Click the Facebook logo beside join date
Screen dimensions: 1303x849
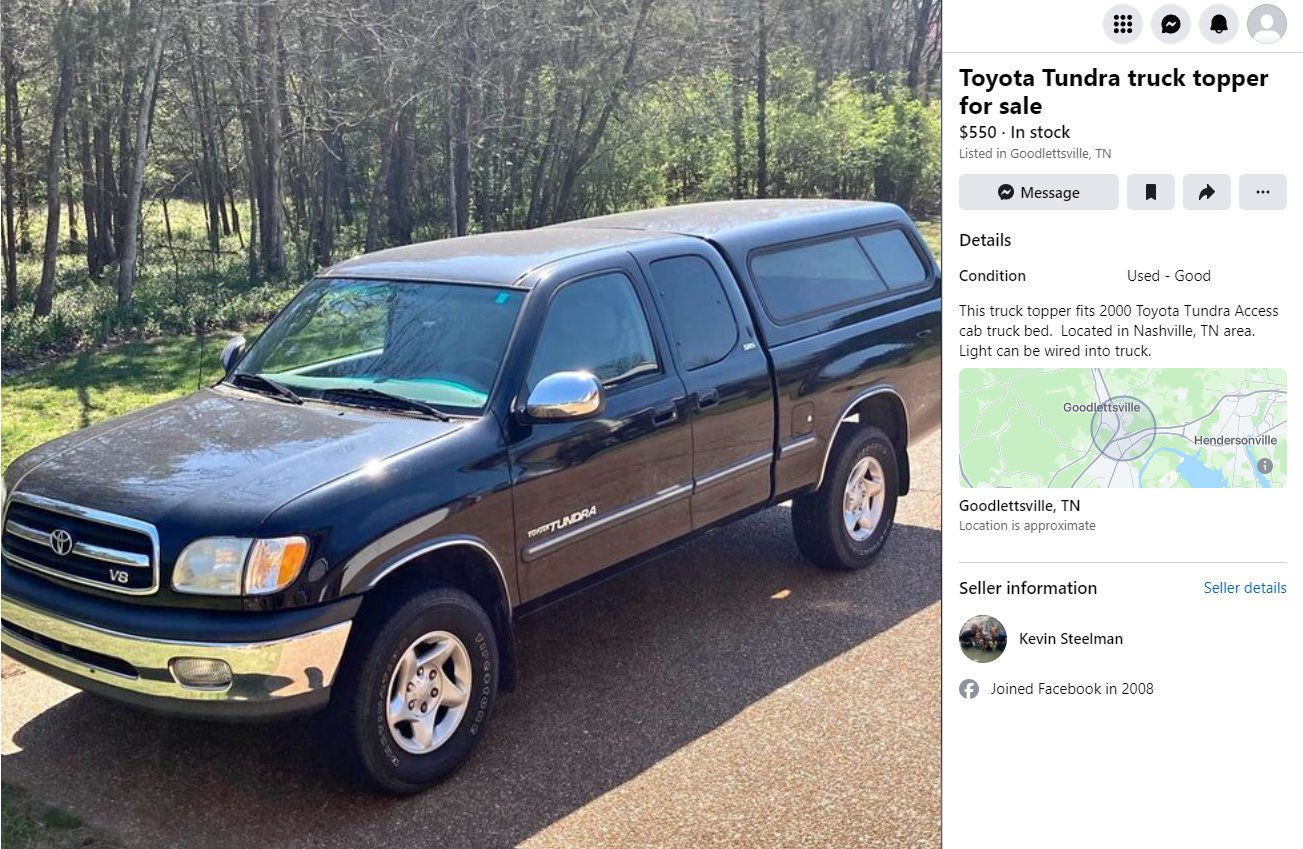(x=969, y=689)
